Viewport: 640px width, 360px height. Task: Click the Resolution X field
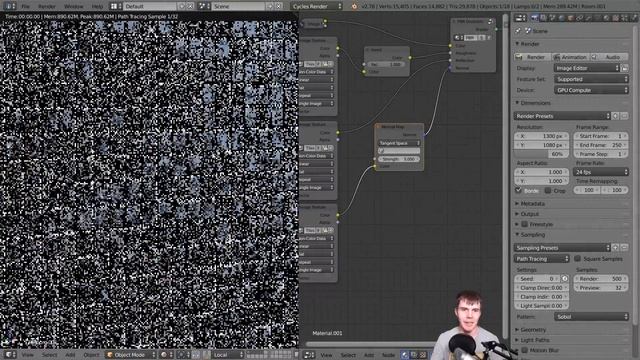[541, 136]
